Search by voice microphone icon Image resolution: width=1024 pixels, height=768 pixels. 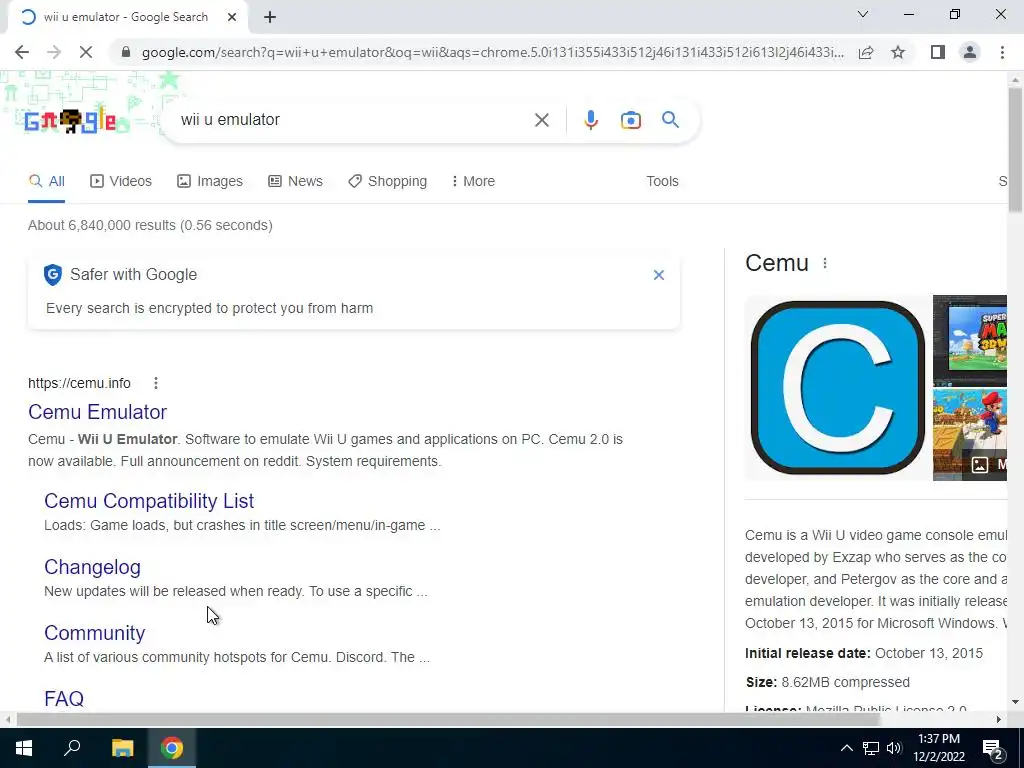coord(590,120)
